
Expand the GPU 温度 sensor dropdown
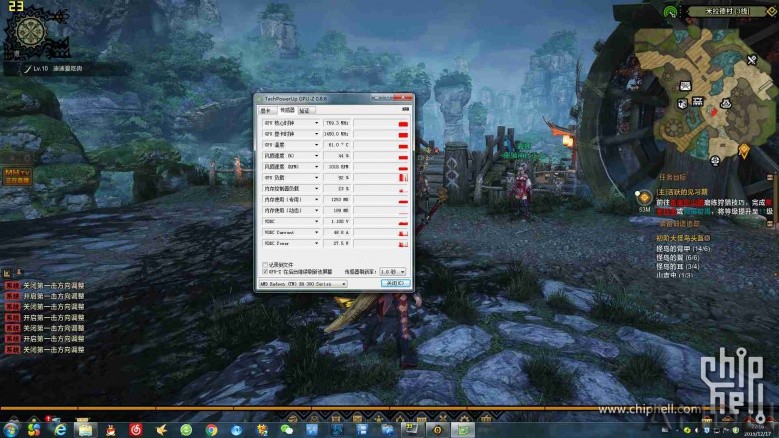point(316,145)
